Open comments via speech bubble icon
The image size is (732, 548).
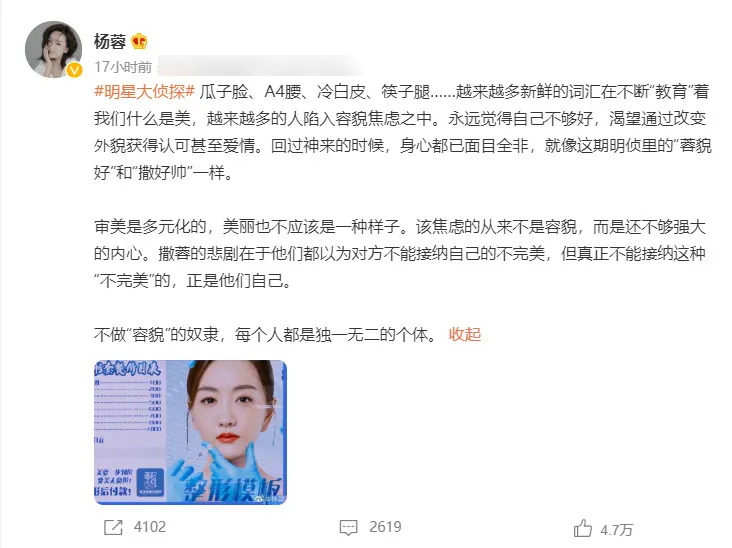click(348, 527)
